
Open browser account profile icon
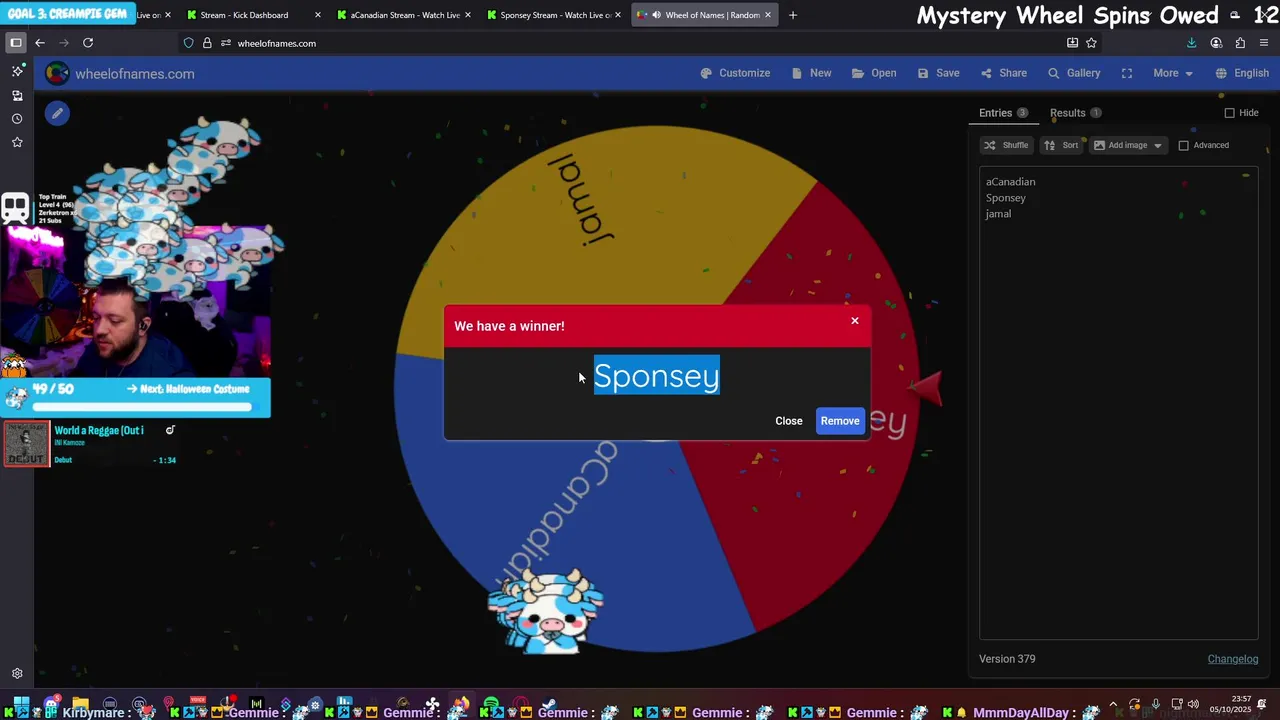tap(1216, 43)
